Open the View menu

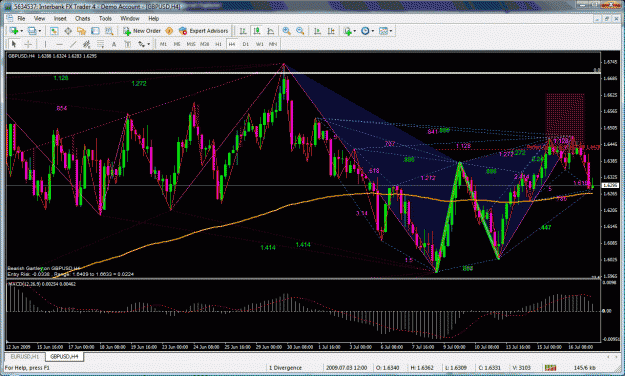click(x=39, y=18)
